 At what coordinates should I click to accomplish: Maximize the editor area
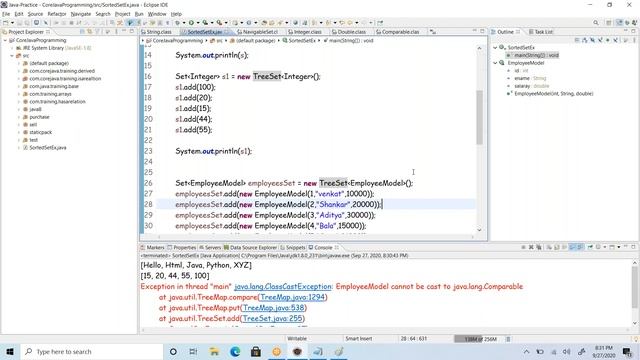click(482, 31)
